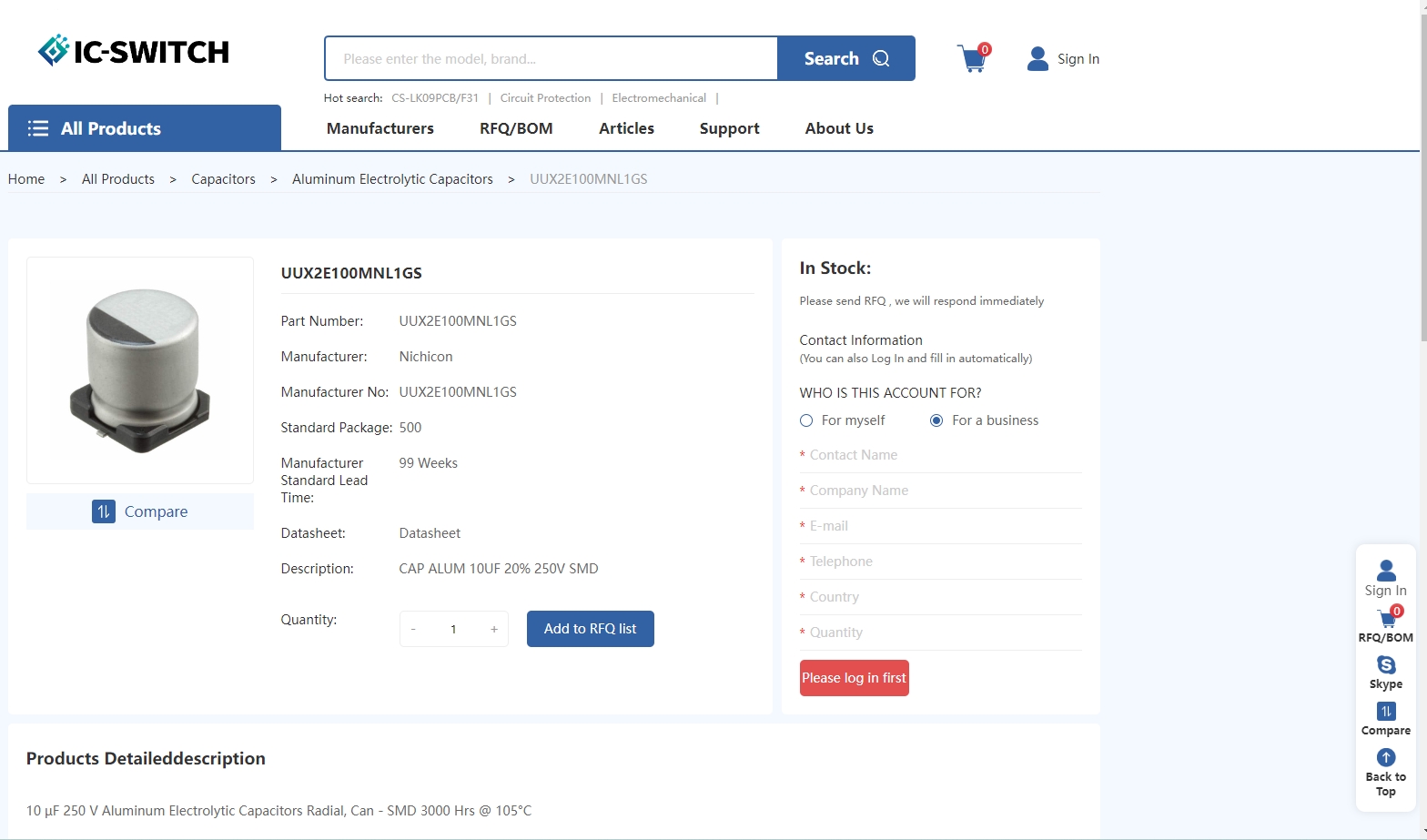1427x840 pixels.
Task: Click the sidebar Compare icon
Action: point(1386,711)
